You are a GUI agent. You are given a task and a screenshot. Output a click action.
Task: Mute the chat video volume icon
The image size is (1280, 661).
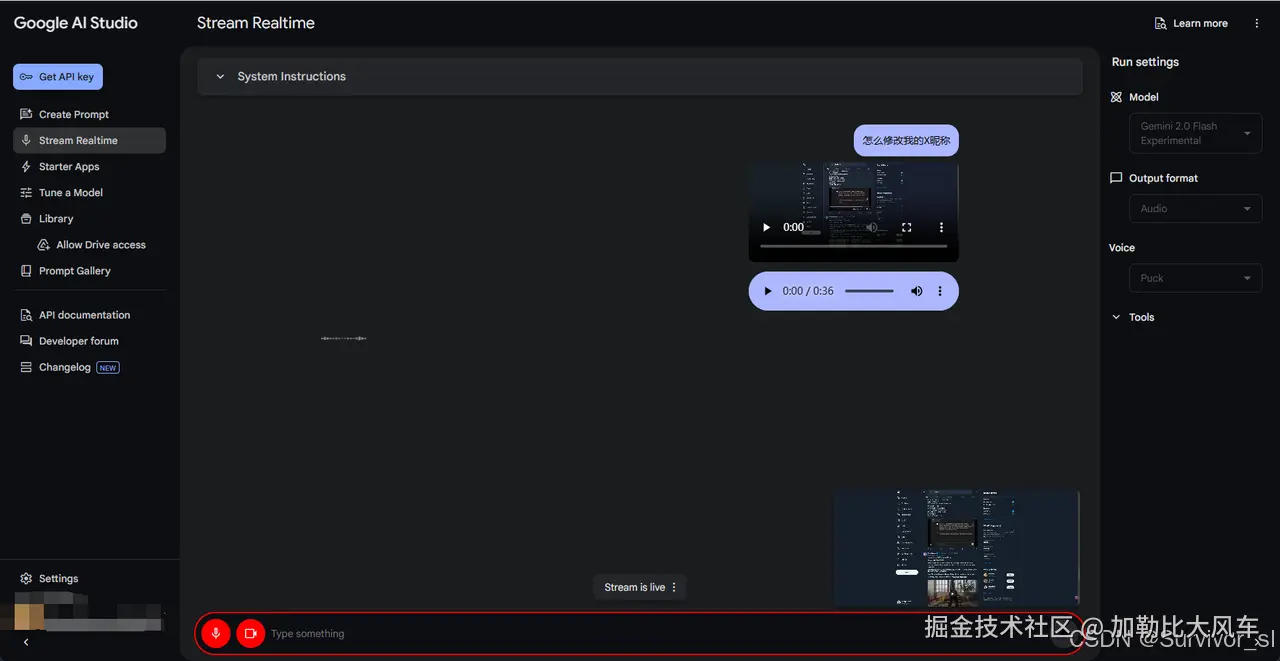point(872,227)
